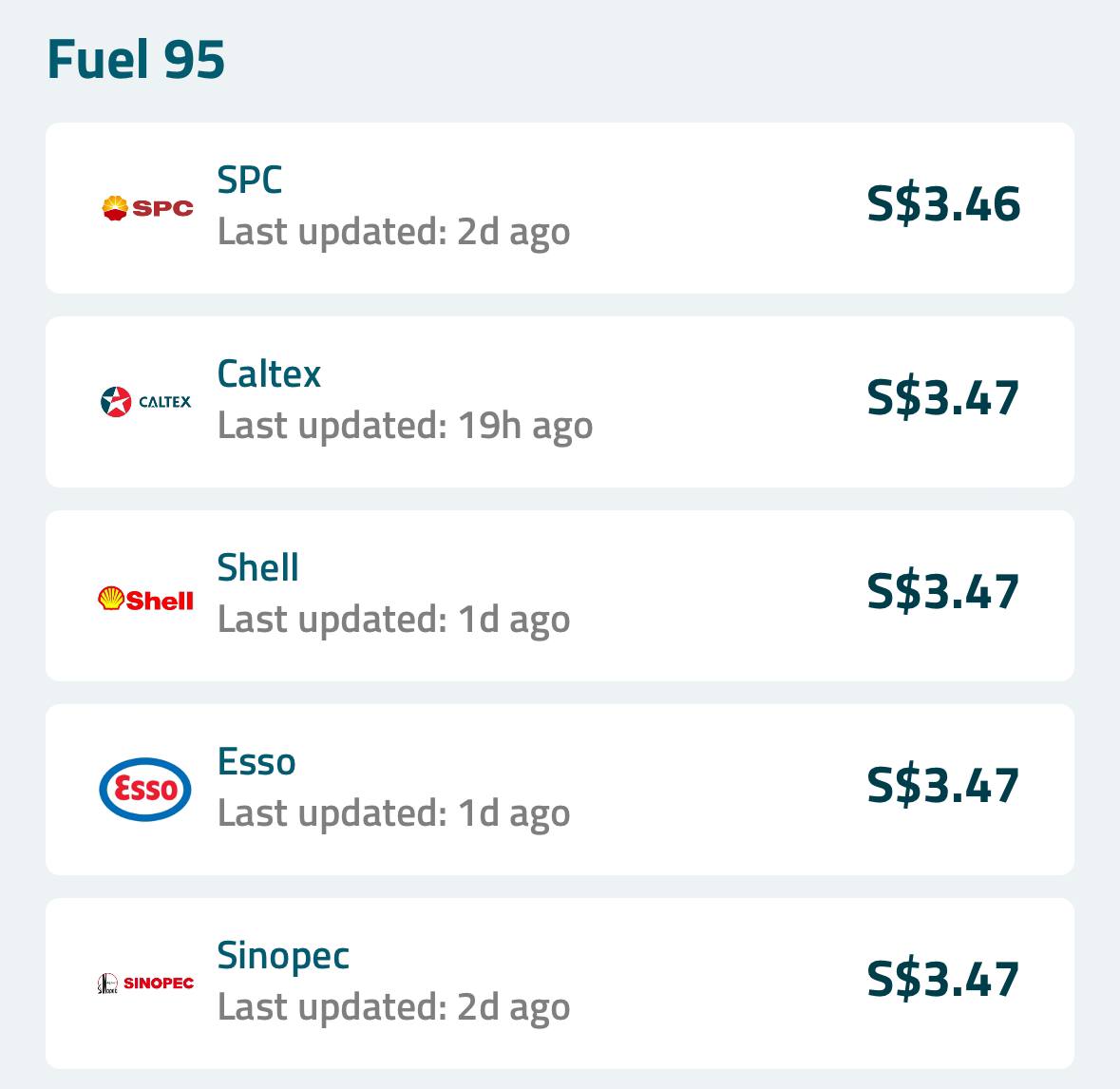
Task: Click the Shell price S$3.47
Action: tap(942, 592)
